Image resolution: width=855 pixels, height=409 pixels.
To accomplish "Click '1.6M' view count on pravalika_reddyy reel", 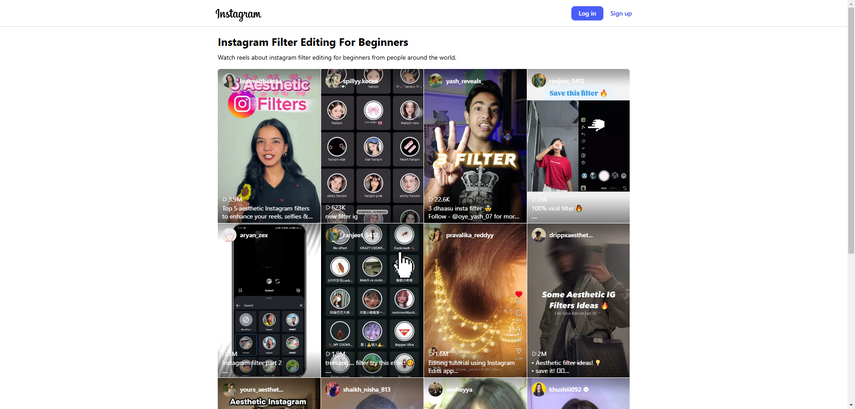I will pyautogui.click(x=441, y=354).
